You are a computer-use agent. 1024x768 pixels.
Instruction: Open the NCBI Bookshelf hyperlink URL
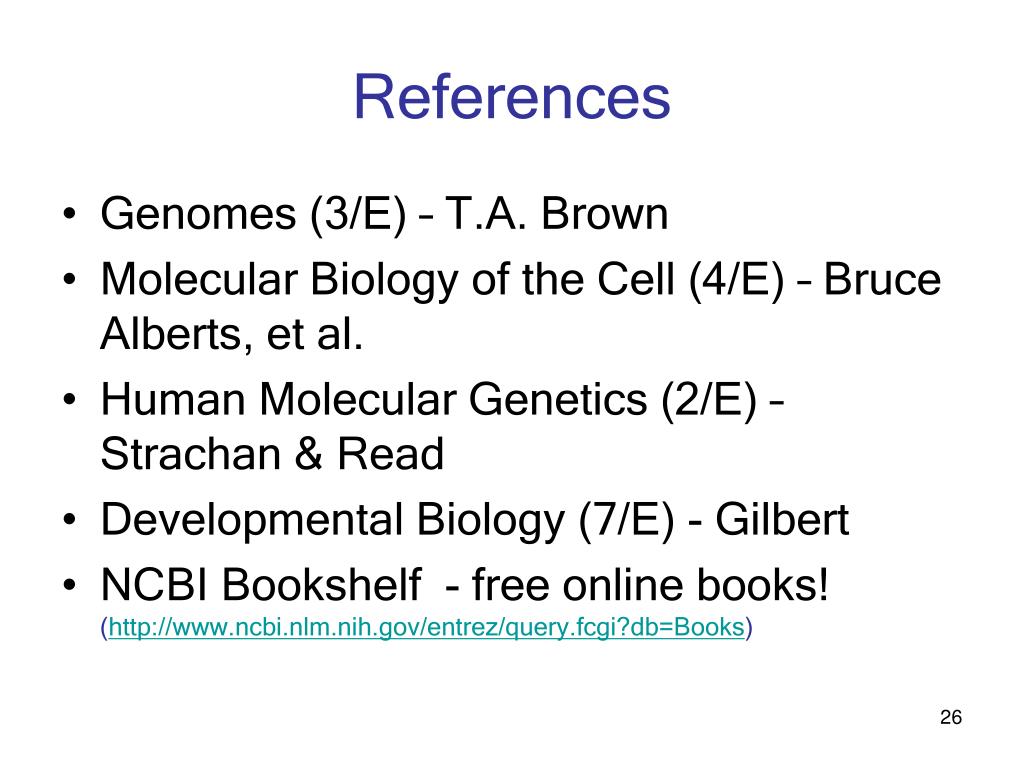(426, 628)
